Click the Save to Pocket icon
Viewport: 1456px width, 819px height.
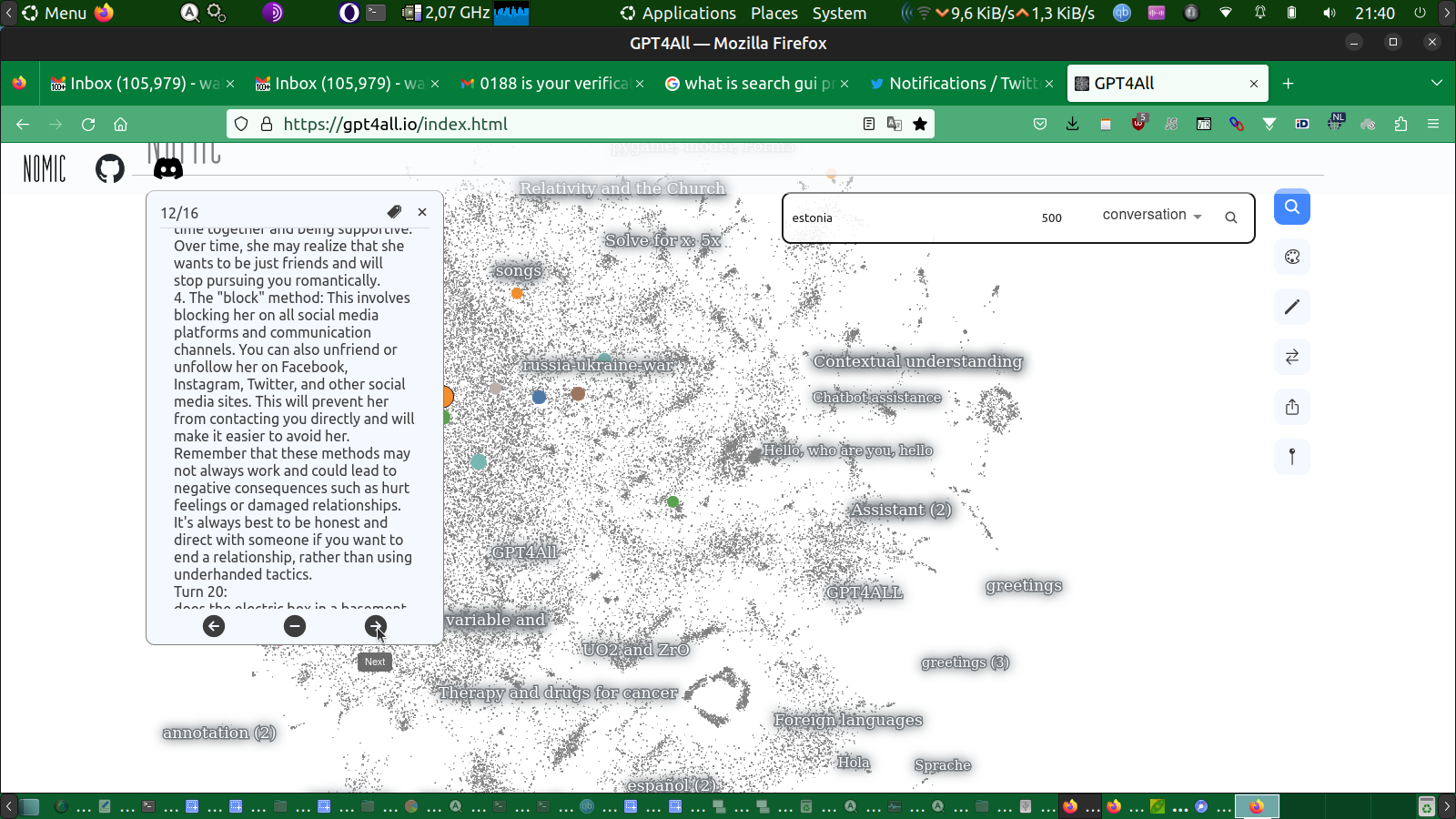point(1040,124)
